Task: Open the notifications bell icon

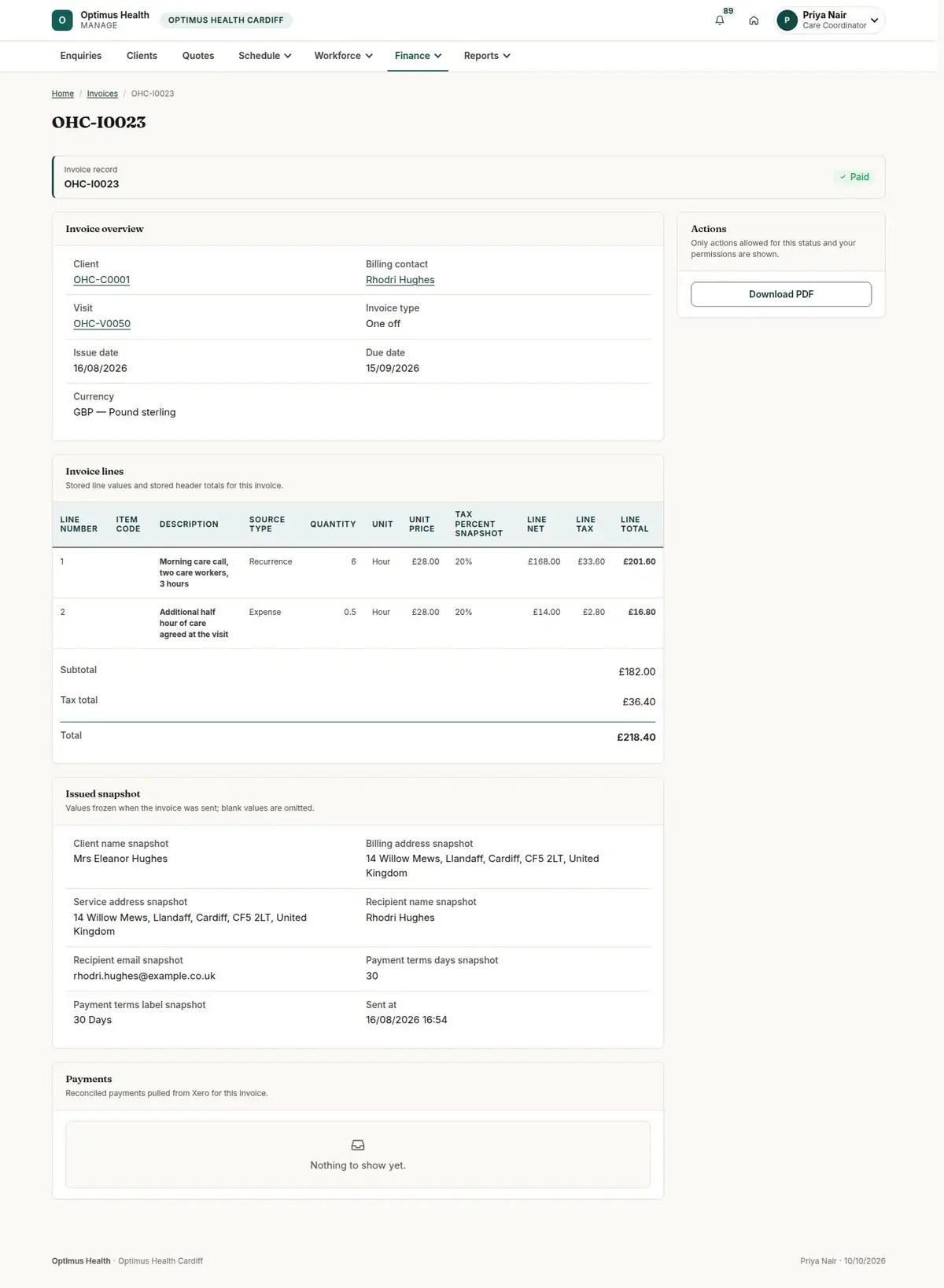Action: coord(720,20)
